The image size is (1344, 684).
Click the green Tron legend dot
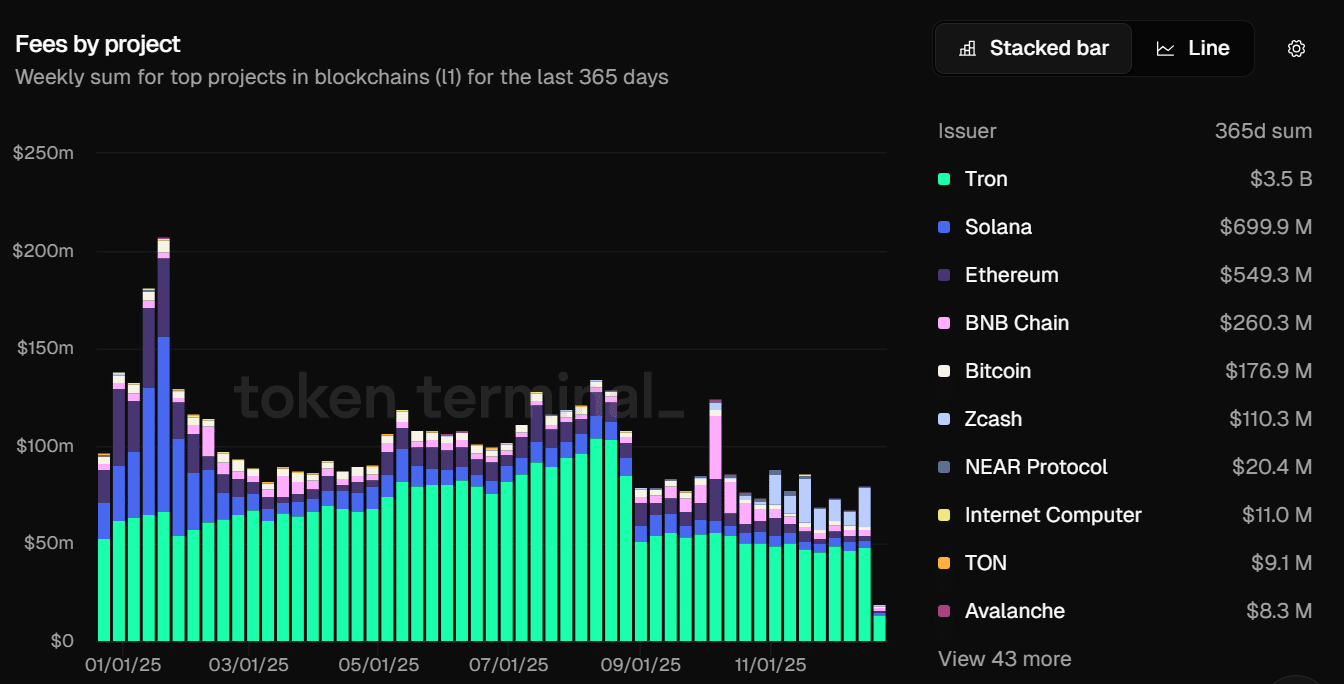944,179
